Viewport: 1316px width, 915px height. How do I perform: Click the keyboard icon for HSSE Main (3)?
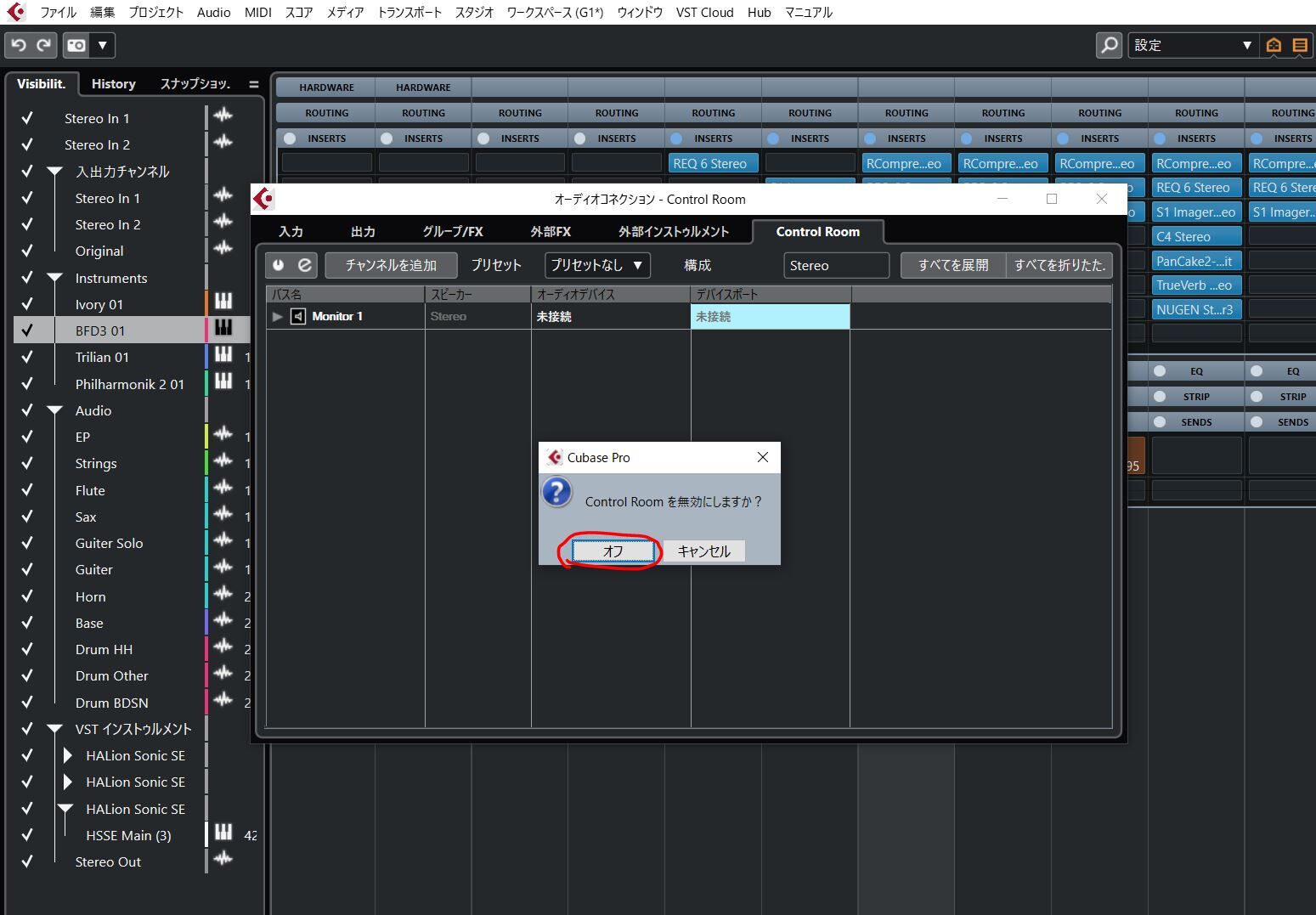(x=223, y=833)
